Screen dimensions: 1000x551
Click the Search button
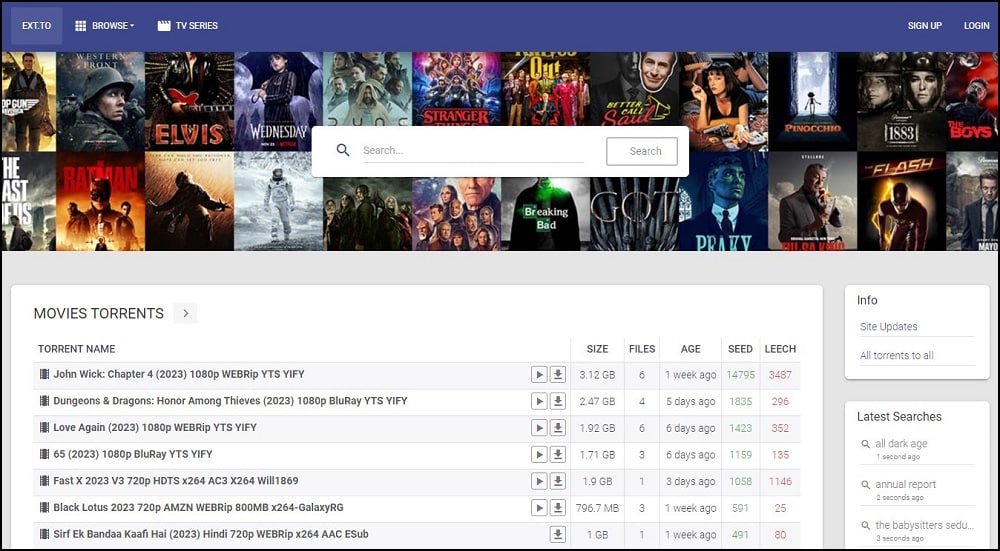coord(642,151)
